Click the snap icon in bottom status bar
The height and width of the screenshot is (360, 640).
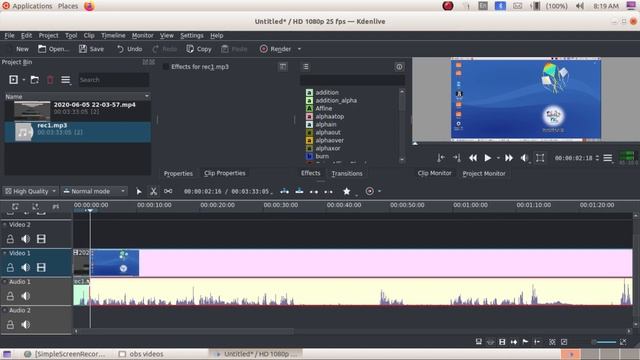[537, 342]
